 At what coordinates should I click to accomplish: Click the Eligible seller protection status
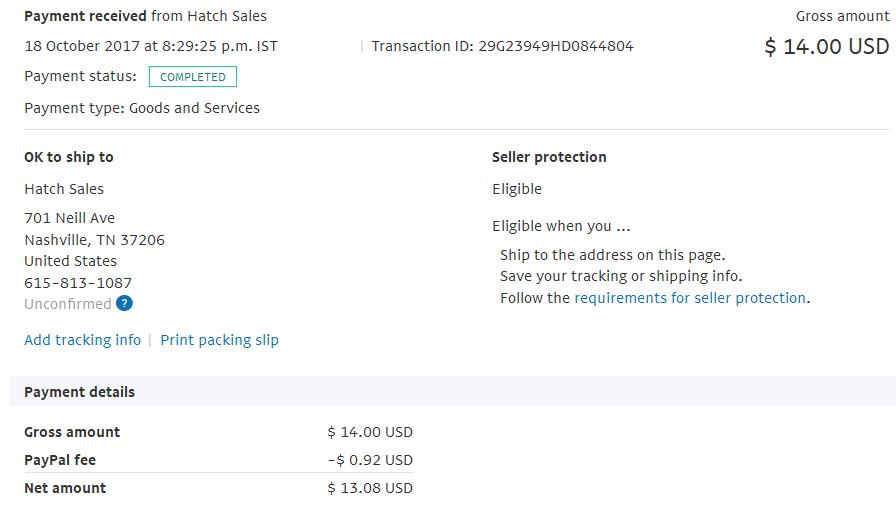tap(517, 189)
